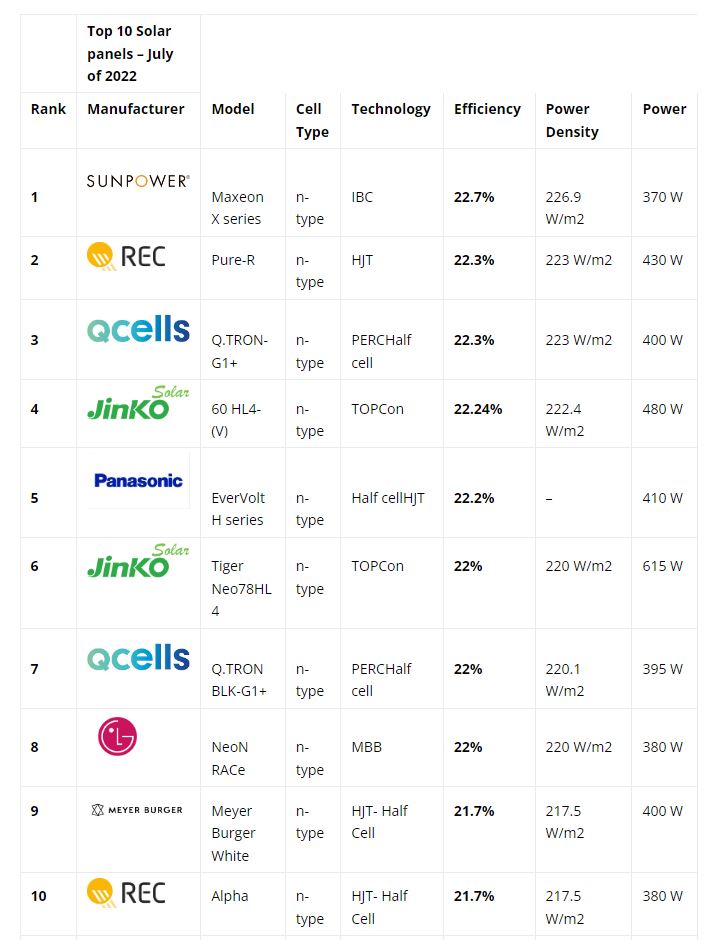Select the 22.7% efficiency value
The width and height of the screenshot is (708, 940).
pyautogui.click(x=474, y=197)
